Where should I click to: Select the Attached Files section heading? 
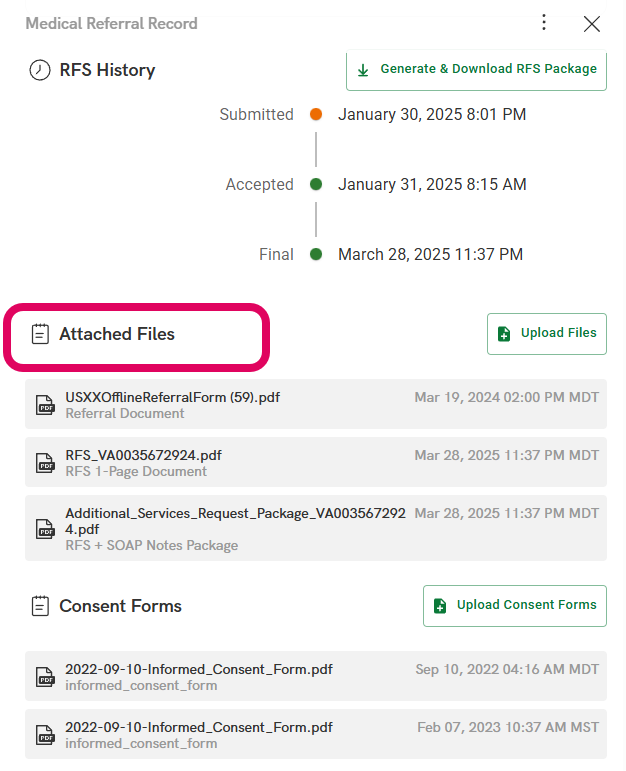pos(117,334)
